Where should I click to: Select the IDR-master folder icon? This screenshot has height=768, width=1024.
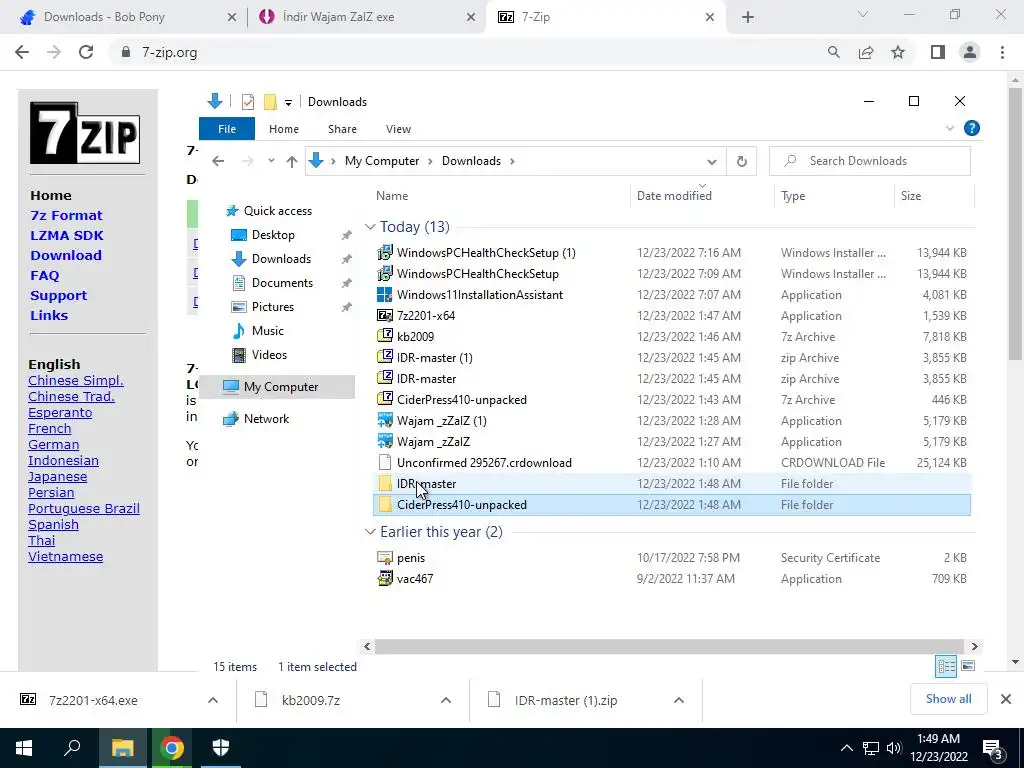385,483
